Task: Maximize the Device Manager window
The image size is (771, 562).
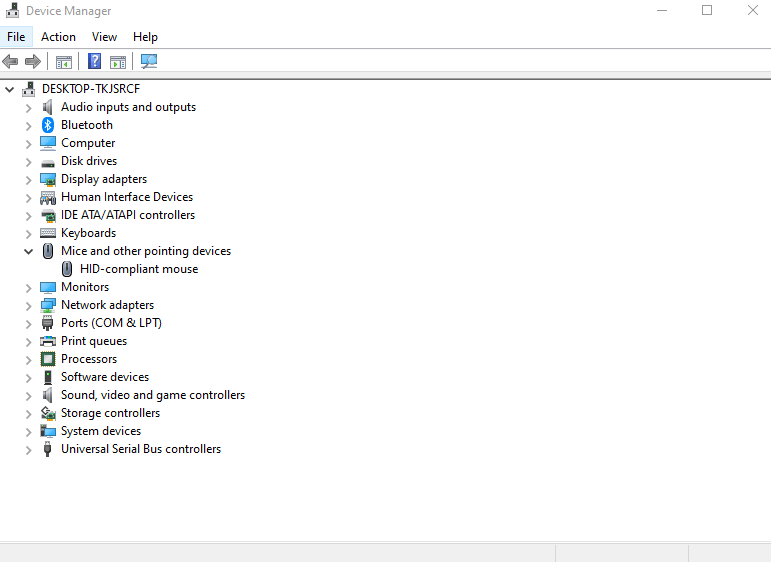Action: point(707,10)
